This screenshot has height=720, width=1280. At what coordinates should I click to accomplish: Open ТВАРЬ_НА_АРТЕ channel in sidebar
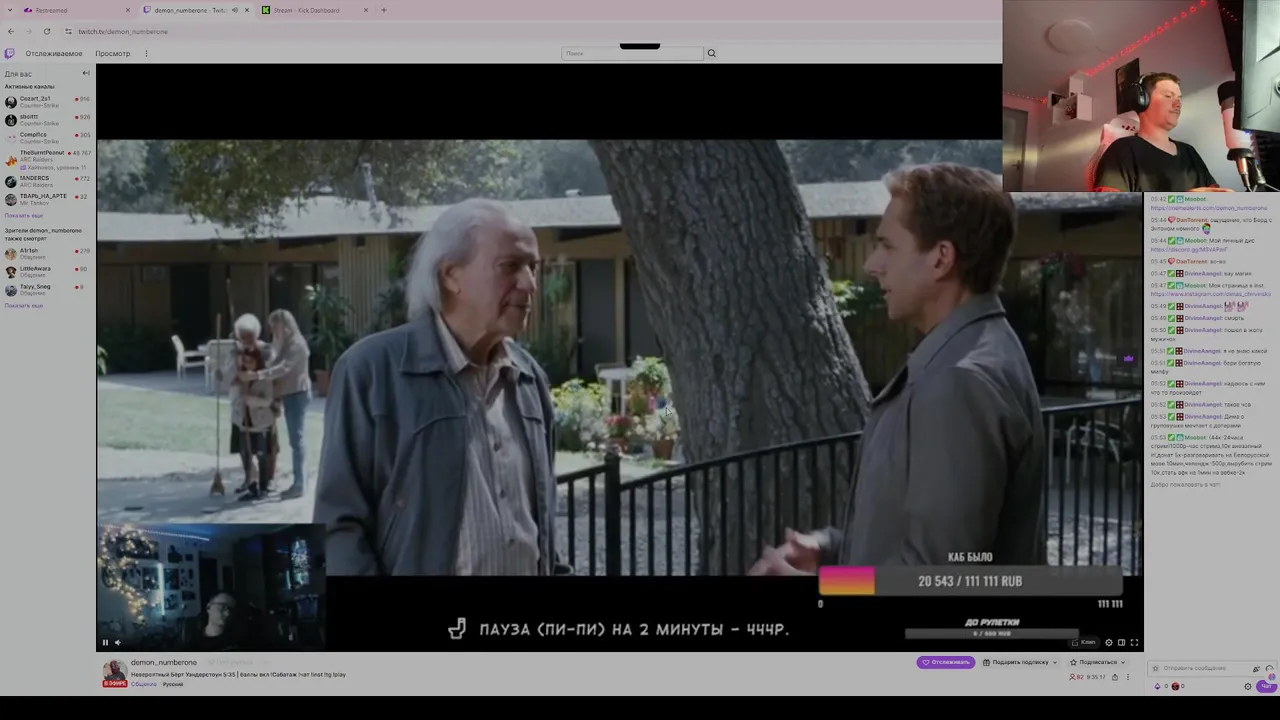pyautogui.click(x=47, y=199)
